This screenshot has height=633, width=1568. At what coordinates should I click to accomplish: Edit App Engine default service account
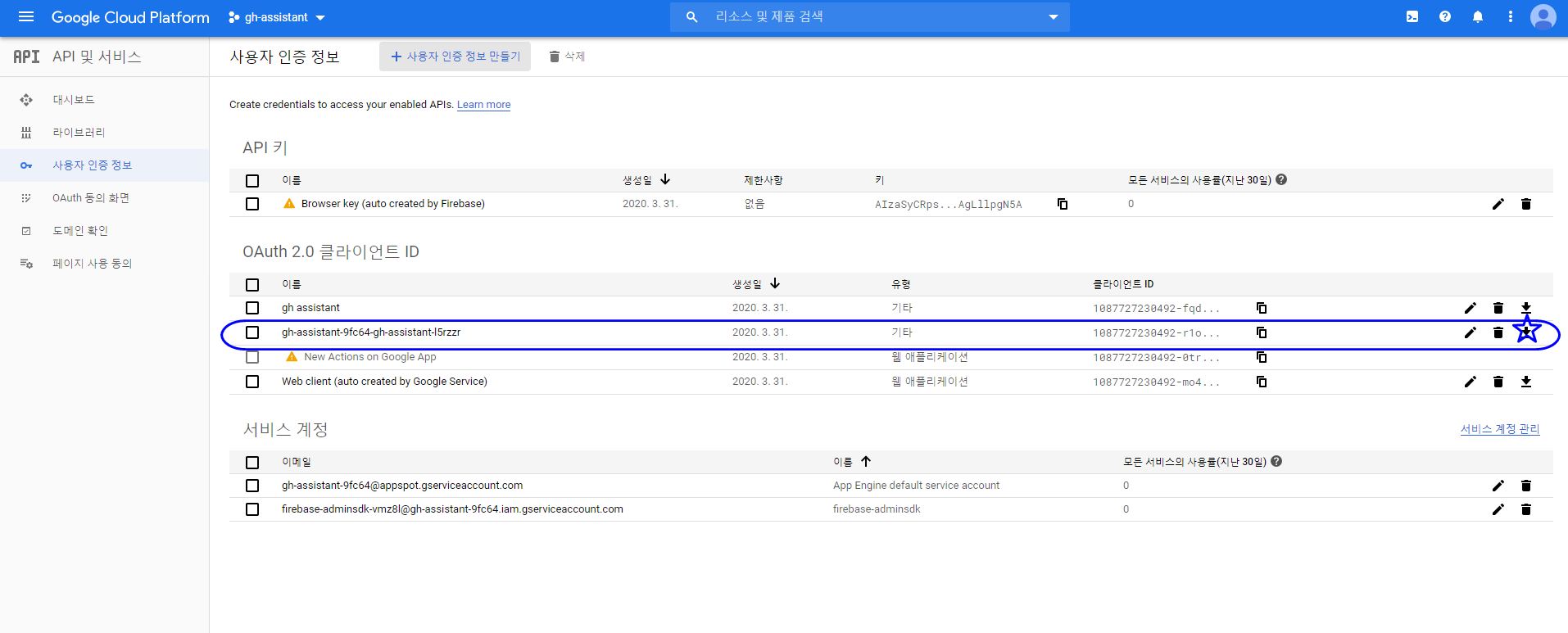(x=1498, y=486)
